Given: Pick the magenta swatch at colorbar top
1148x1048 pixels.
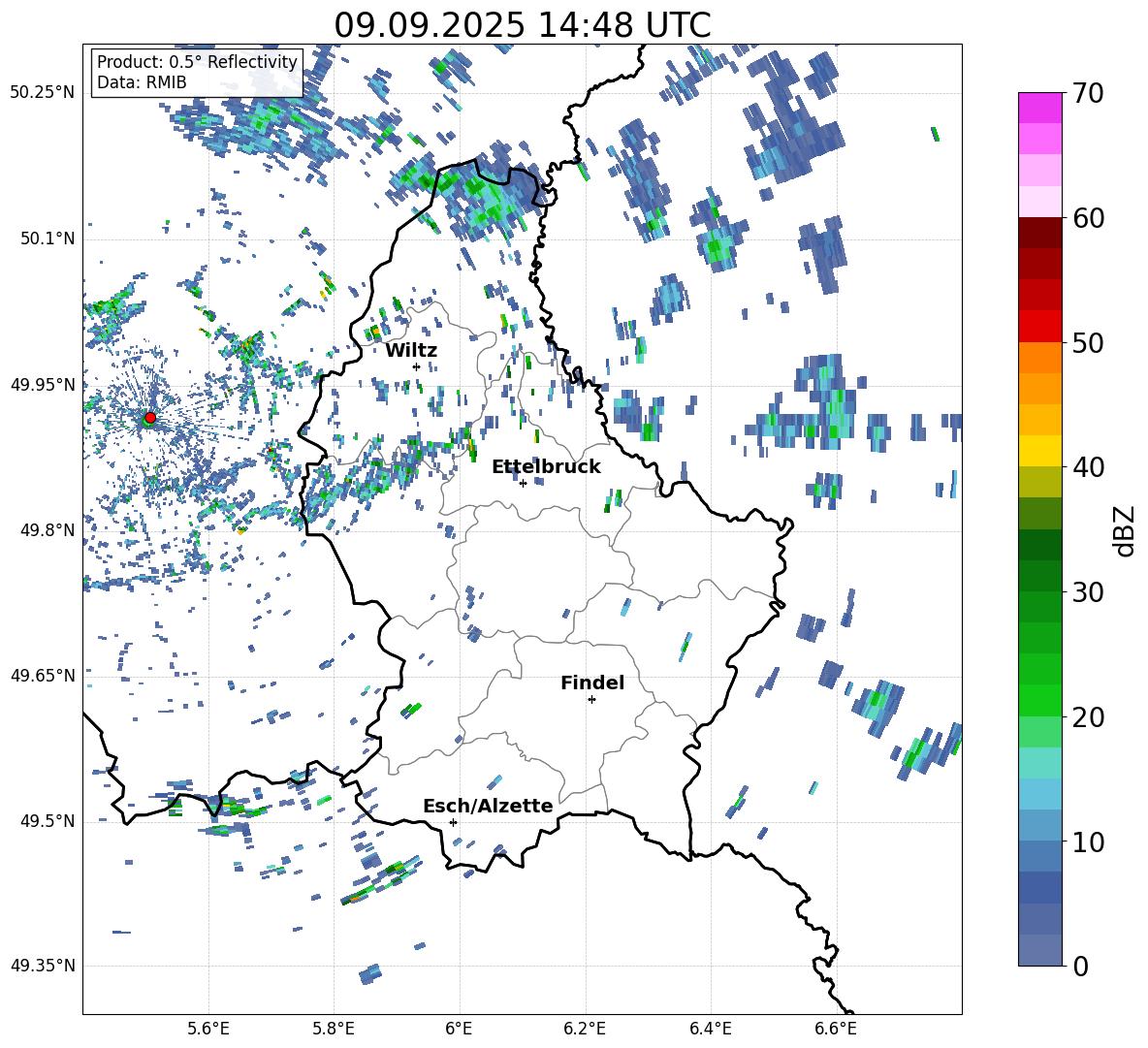Looking at the screenshot, I should coord(1039,109).
